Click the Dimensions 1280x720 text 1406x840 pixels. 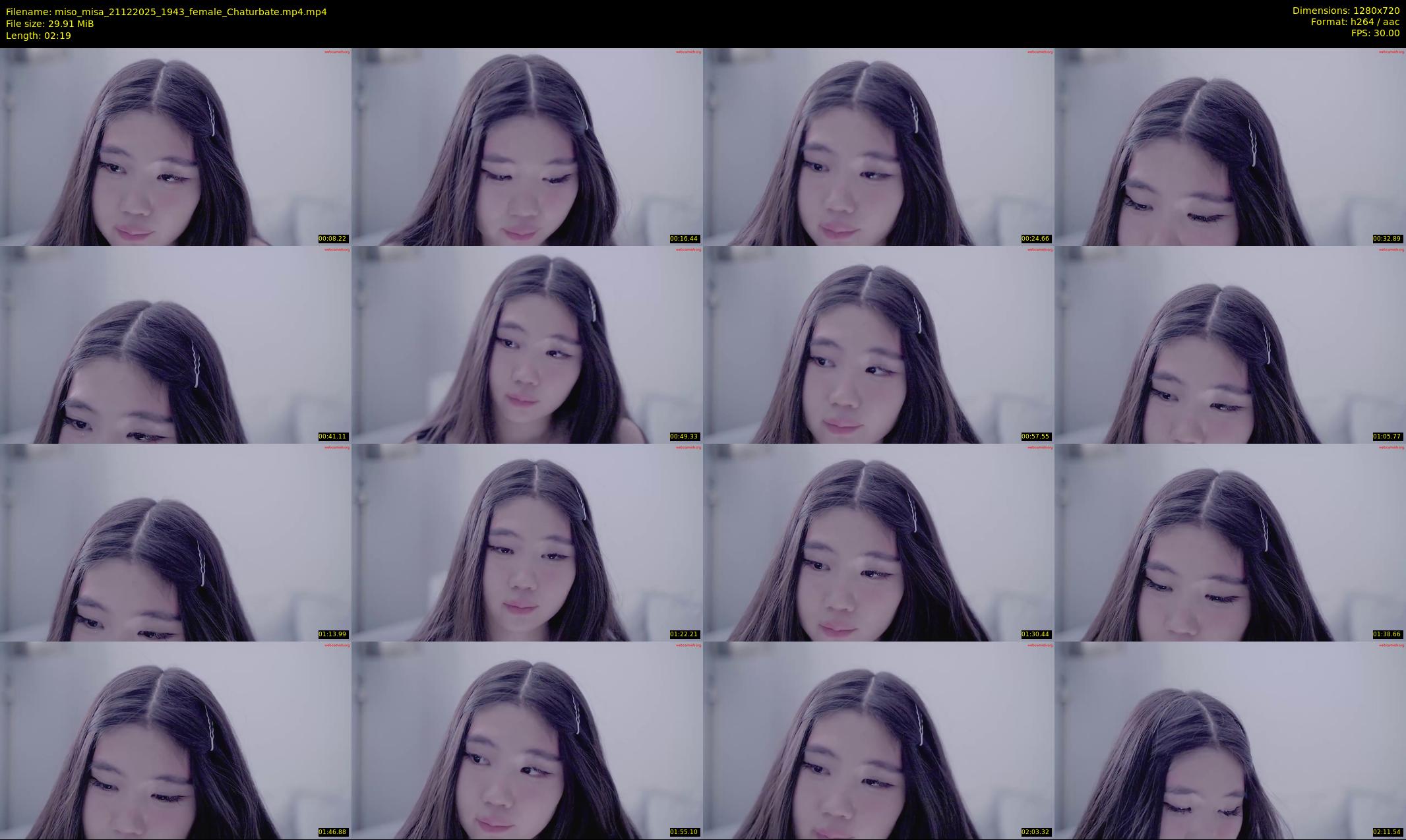pyautogui.click(x=1345, y=11)
